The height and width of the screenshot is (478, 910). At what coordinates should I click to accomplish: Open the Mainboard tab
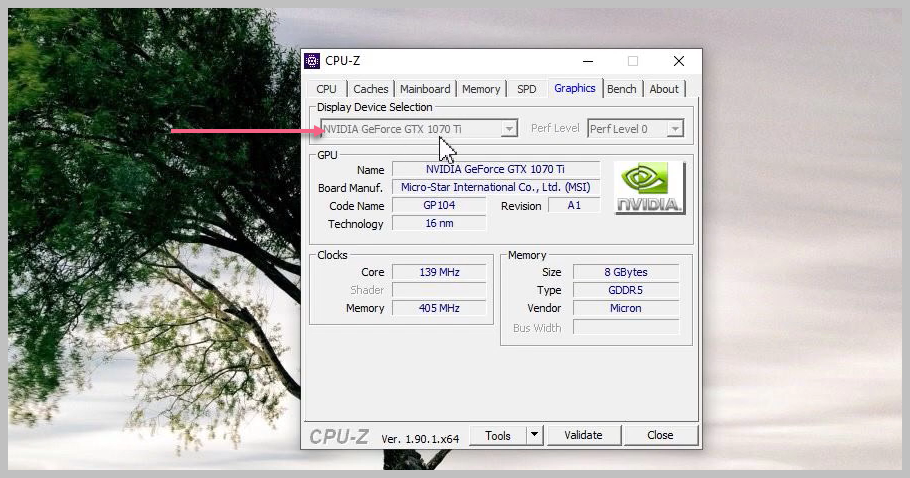[x=425, y=89]
